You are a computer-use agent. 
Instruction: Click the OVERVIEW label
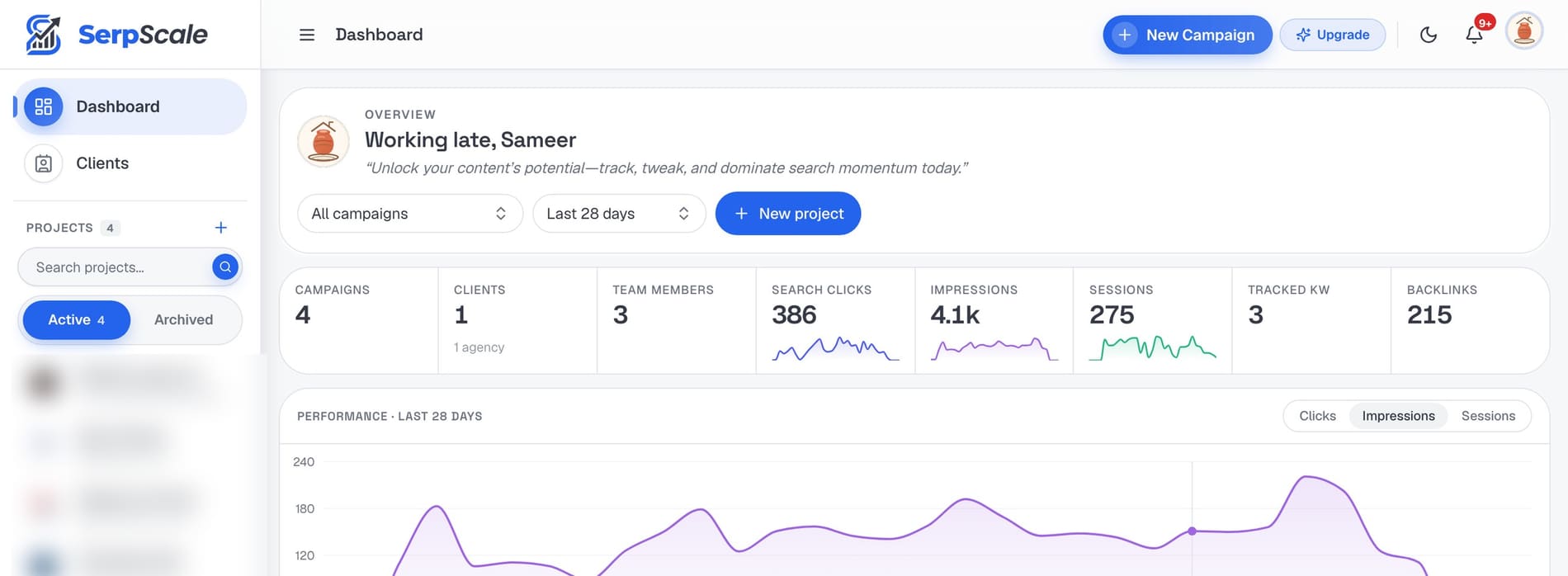pyautogui.click(x=400, y=115)
